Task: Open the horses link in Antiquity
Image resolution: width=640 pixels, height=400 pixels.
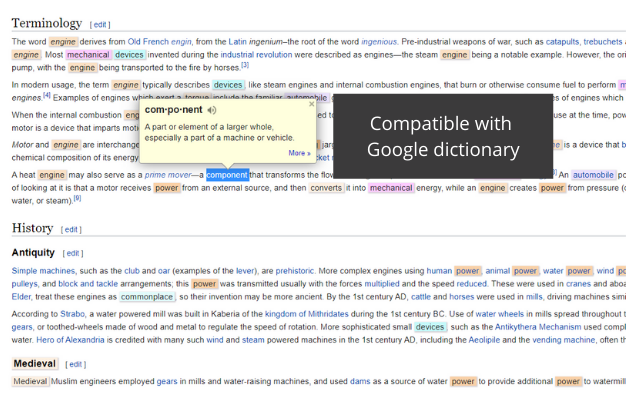Action: click(x=462, y=297)
